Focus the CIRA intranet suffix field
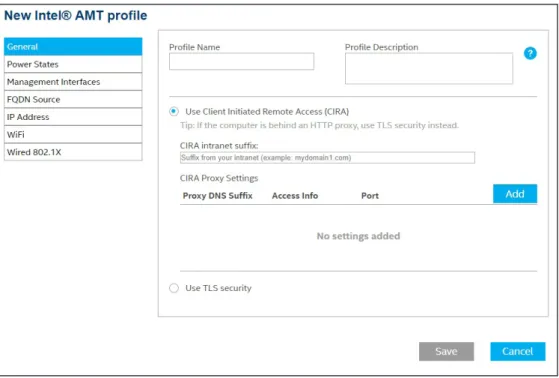 tap(327, 158)
